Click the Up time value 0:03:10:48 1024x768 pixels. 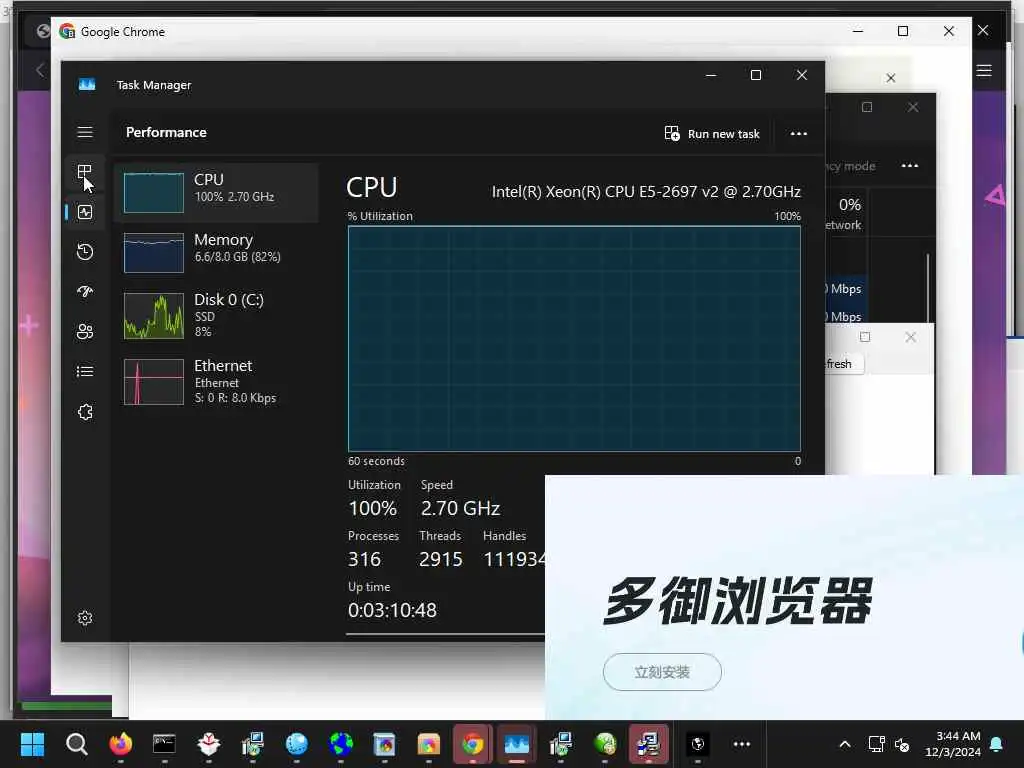[392, 610]
